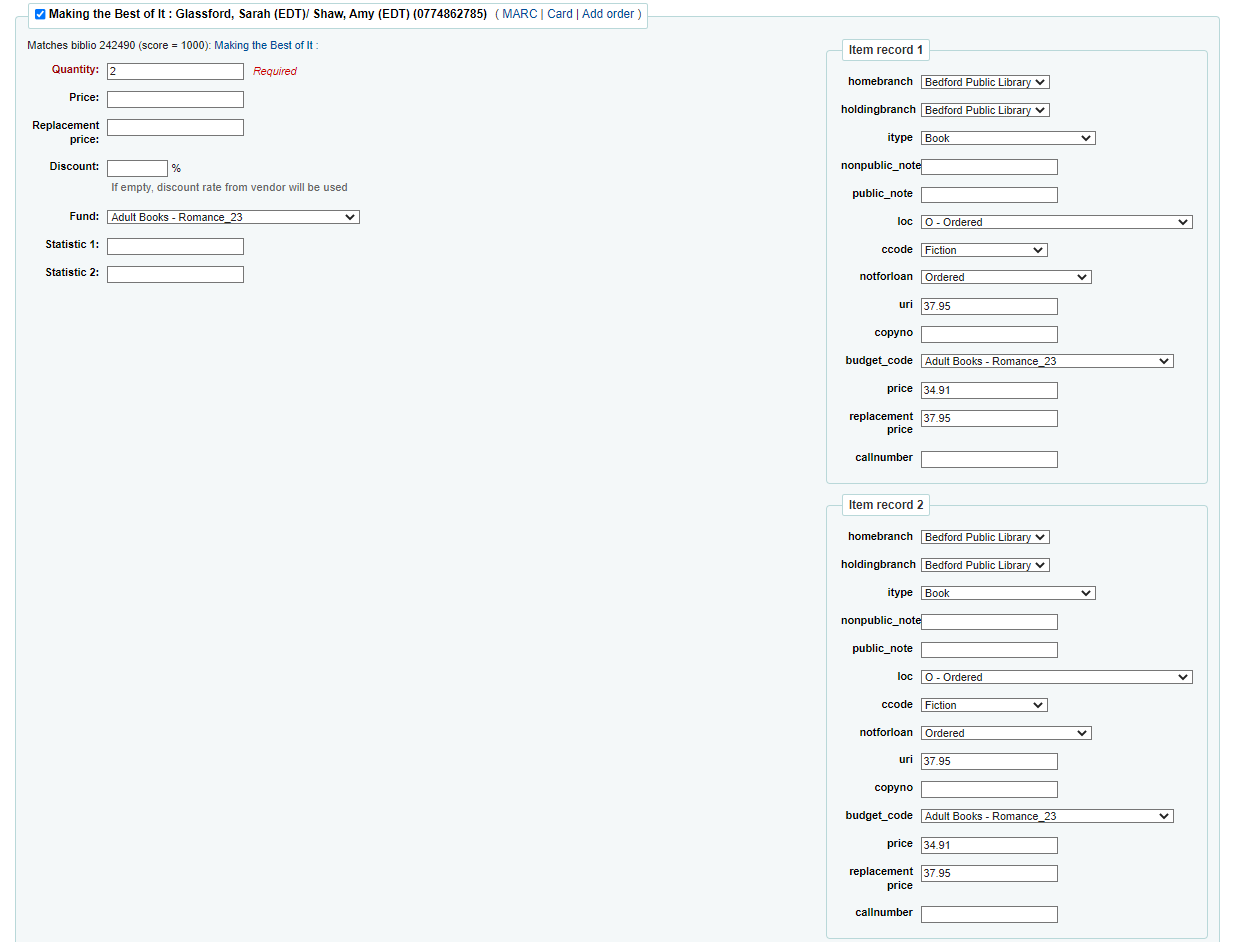
Task: Expand Item record 2 ccode dropdown
Action: tap(984, 705)
